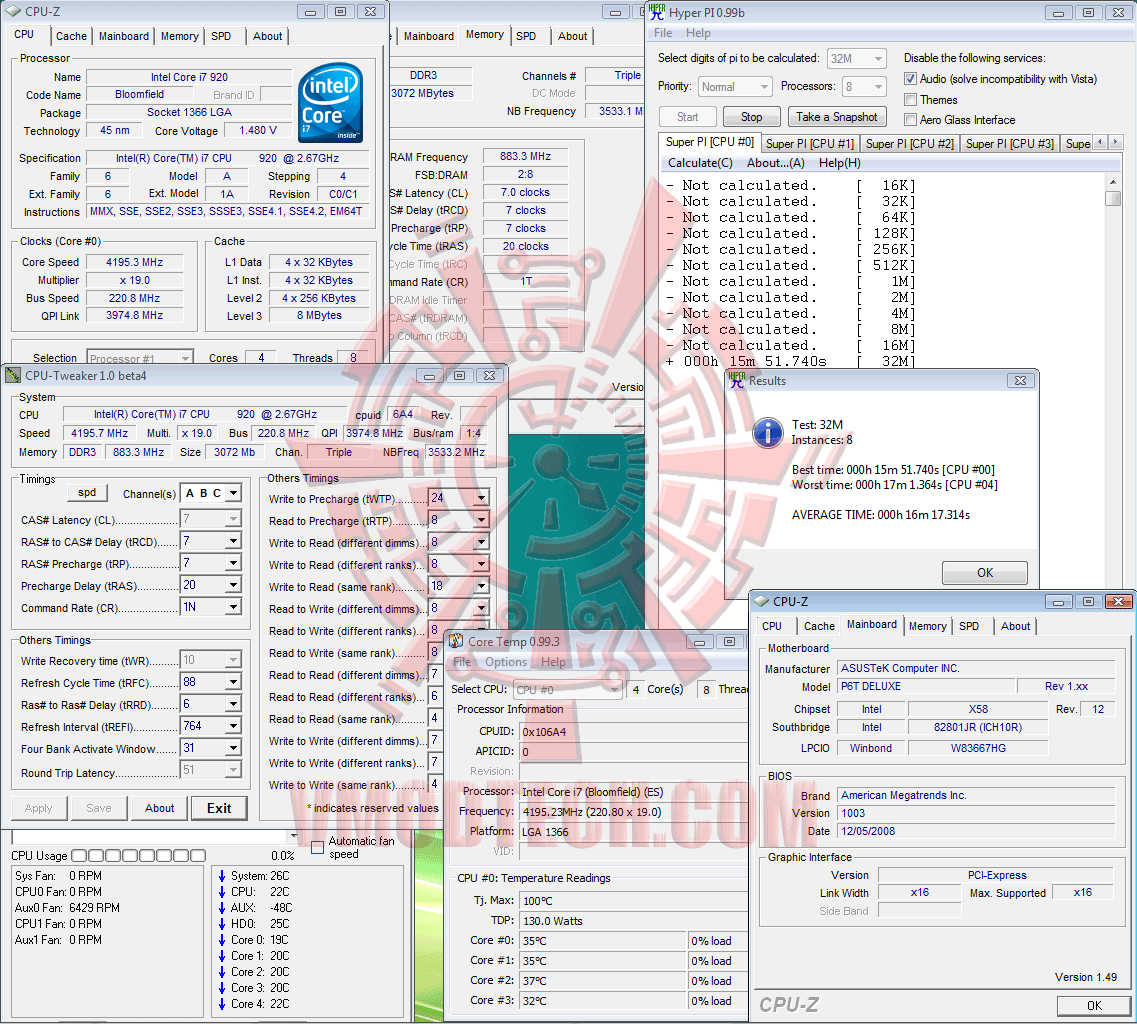
Task: Expand Write to Precharge (tWTP) dropdown
Action: (481, 497)
